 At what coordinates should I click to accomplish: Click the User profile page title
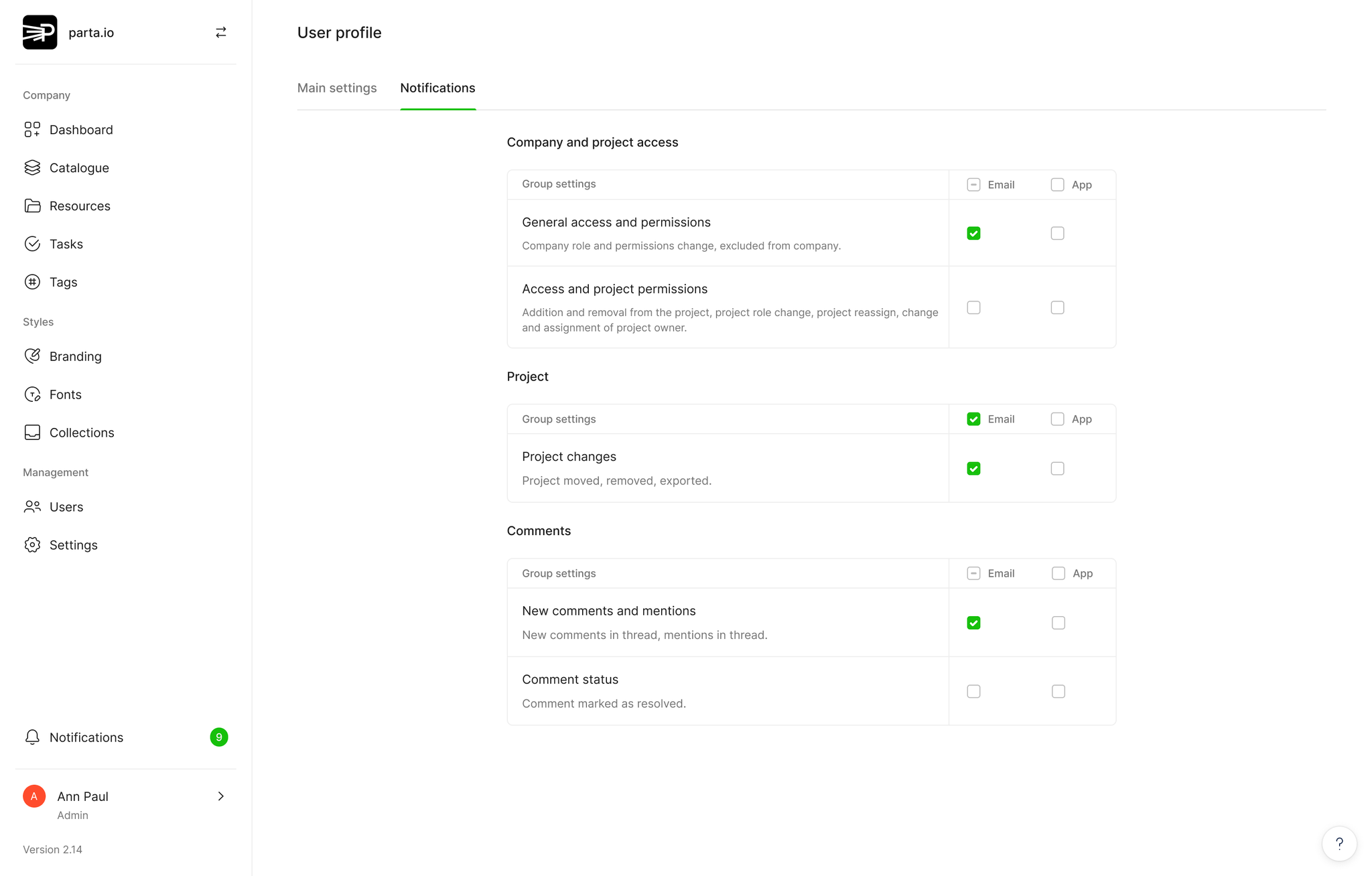click(339, 32)
